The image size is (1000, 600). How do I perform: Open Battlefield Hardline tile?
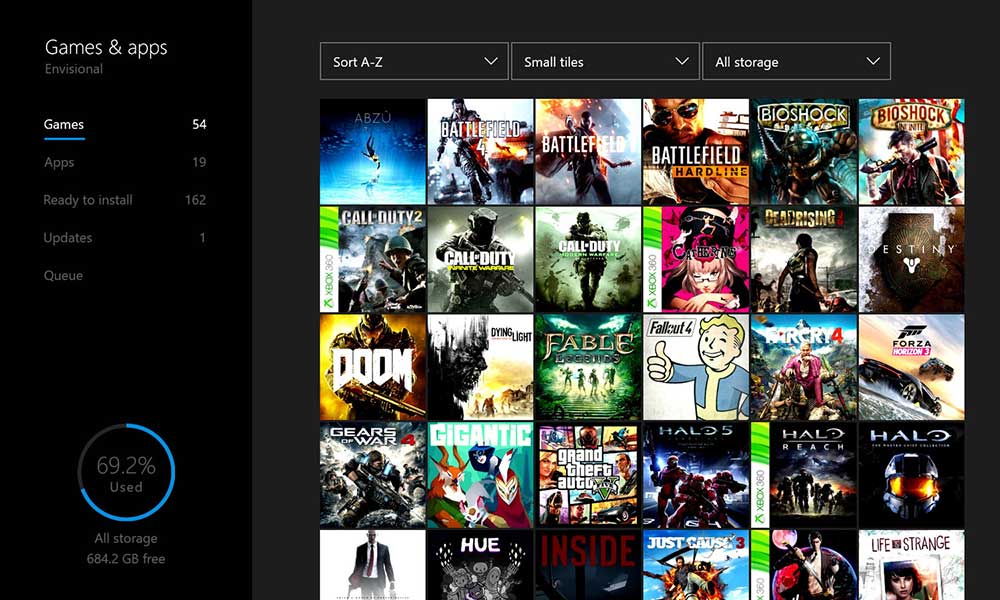click(x=696, y=151)
